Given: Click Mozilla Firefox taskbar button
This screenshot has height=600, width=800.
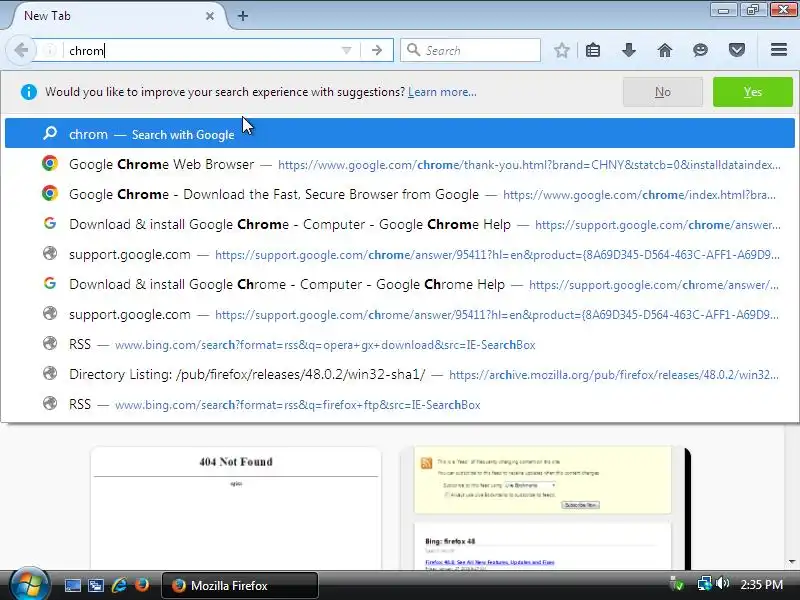Looking at the screenshot, I should click(240, 585).
